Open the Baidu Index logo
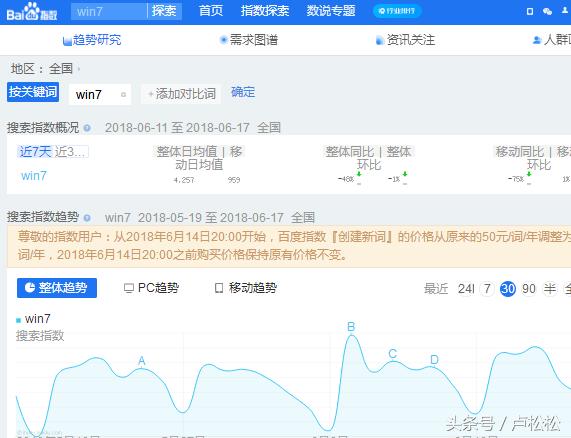 pyautogui.click(x=32, y=12)
